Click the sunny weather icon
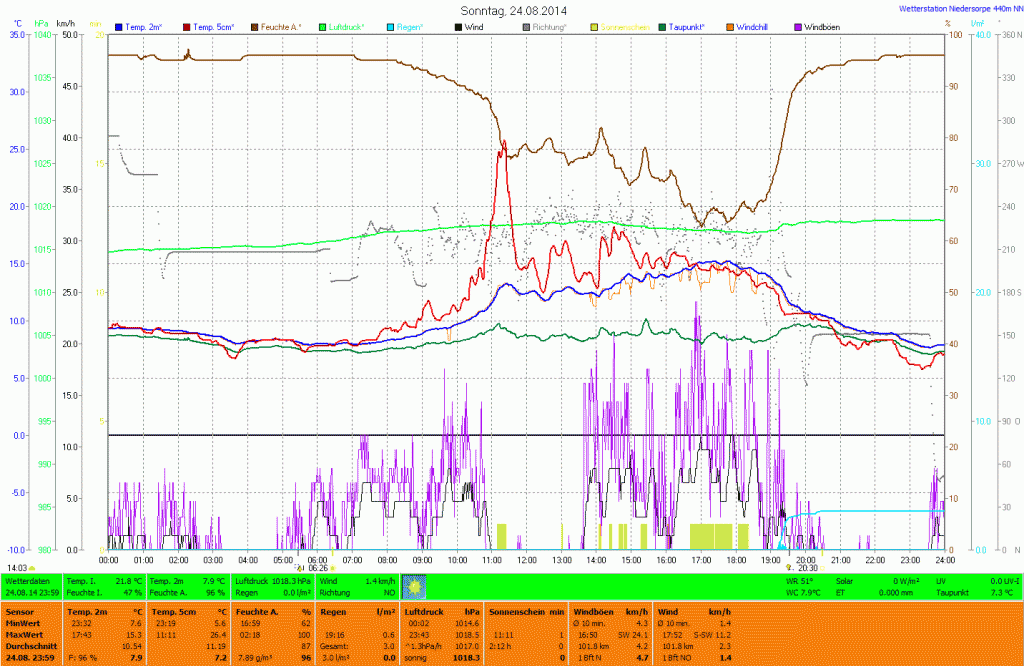Screen dimensions: 1024x666 (x=413, y=586)
